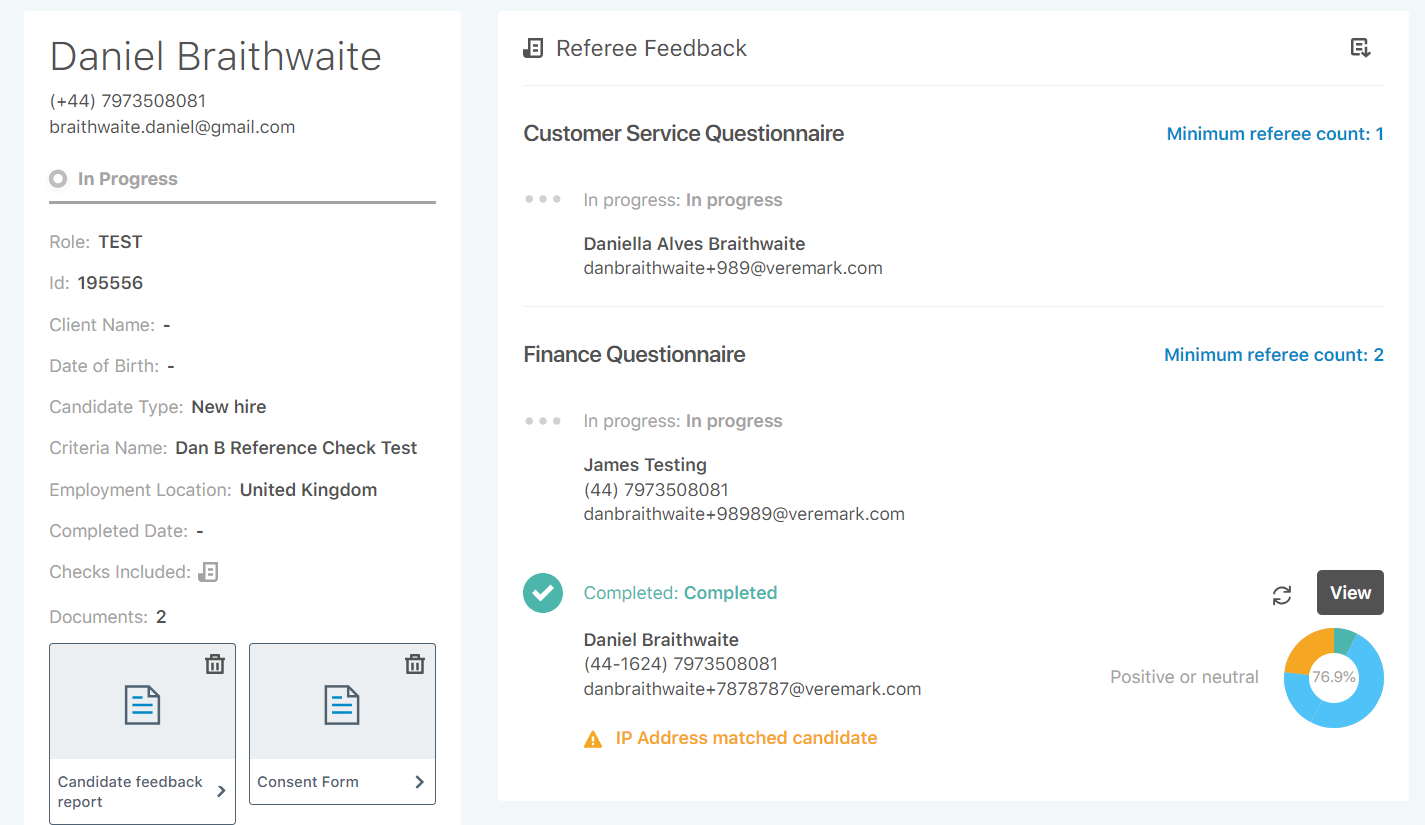Screen dimensions: 1425x825
Task: Open the Consent Form arrow
Action: [x=419, y=782]
